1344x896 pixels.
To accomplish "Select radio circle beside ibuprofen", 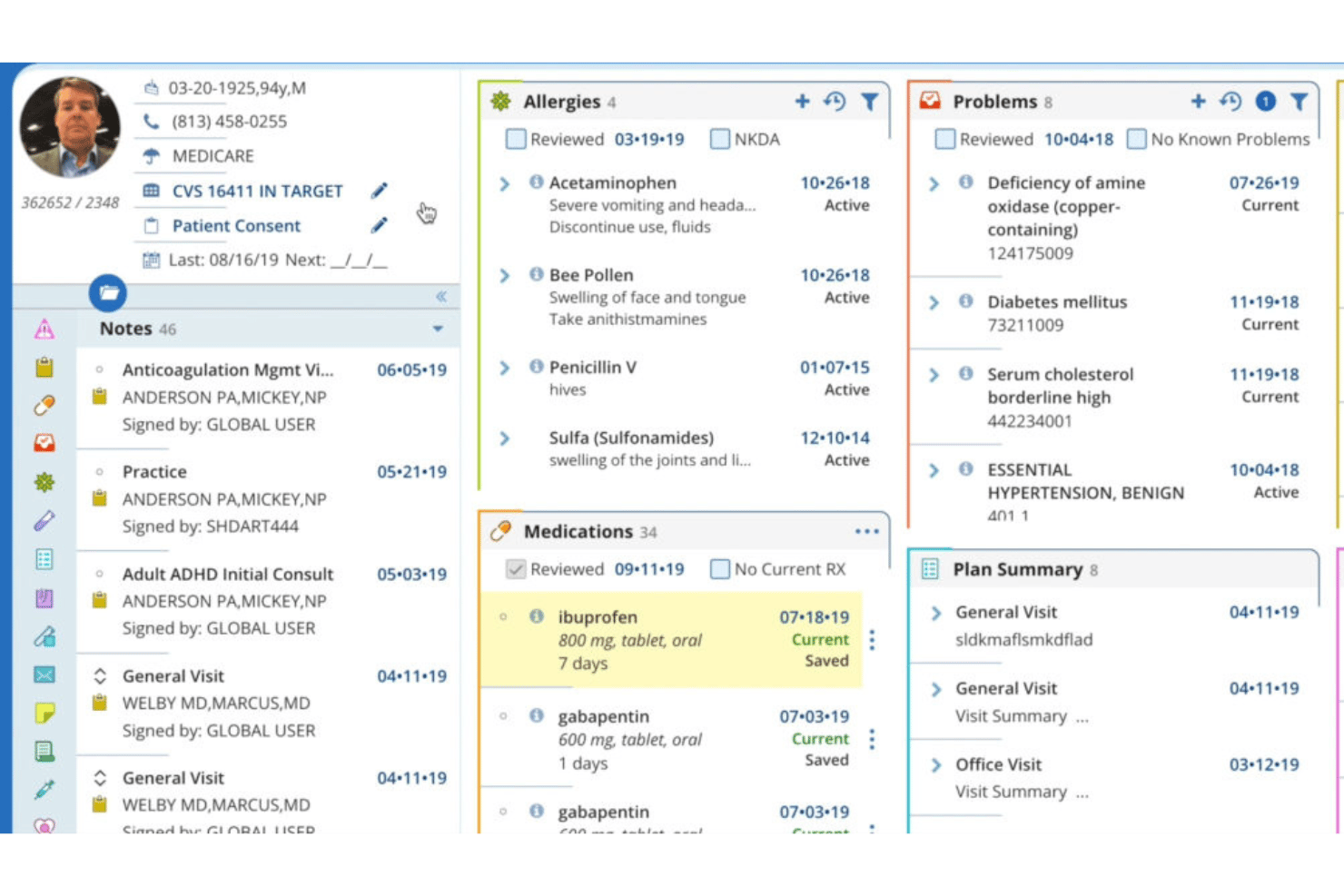I will (x=503, y=616).
